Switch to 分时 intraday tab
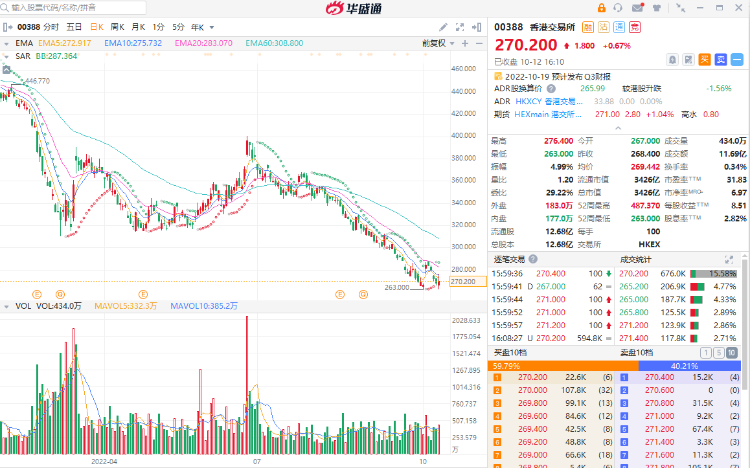The image size is (750, 468). pyautogui.click(x=51, y=27)
